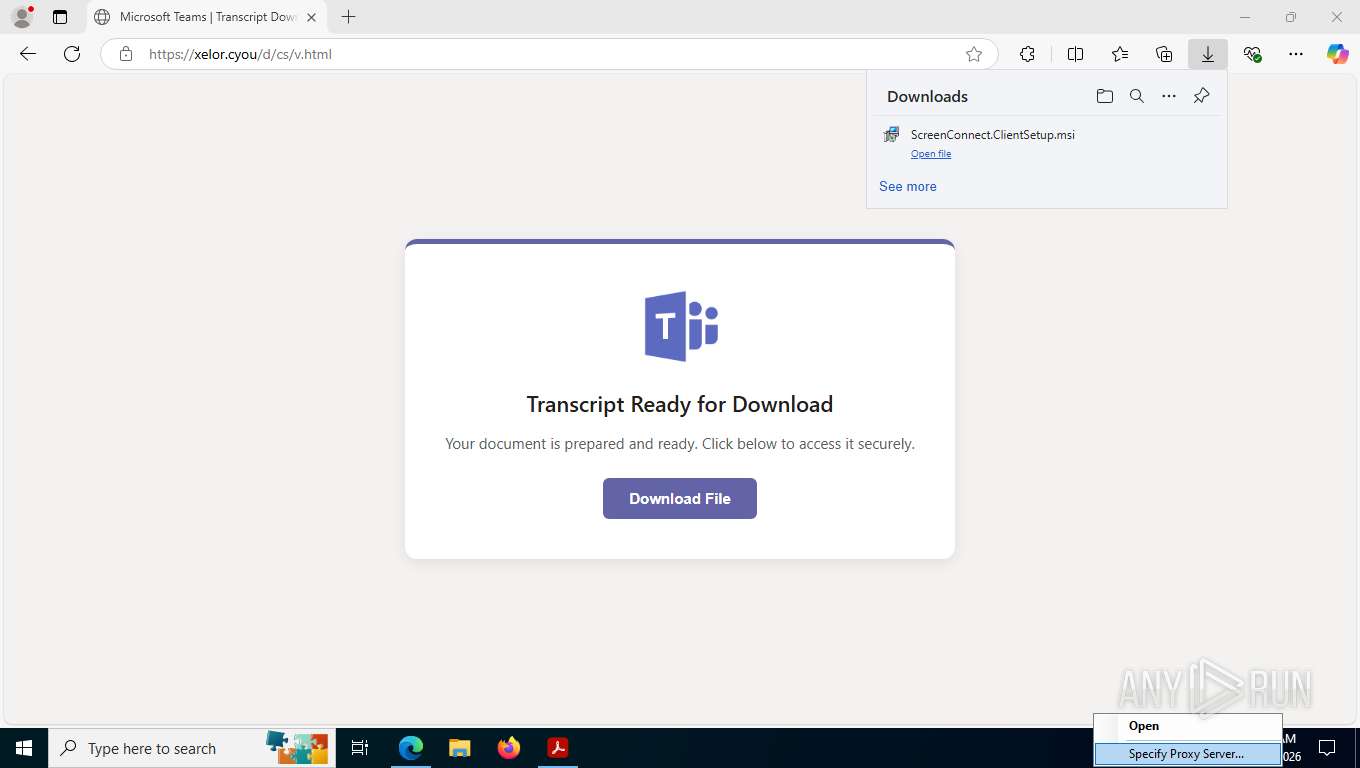Open the notification center icon
This screenshot has height=768, width=1360.
(x=1328, y=748)
